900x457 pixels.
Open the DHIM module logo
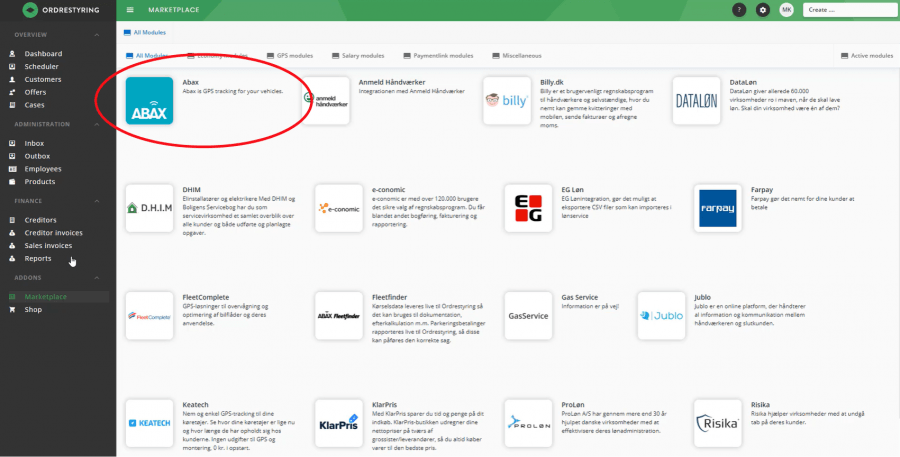(x=149, y=208)
